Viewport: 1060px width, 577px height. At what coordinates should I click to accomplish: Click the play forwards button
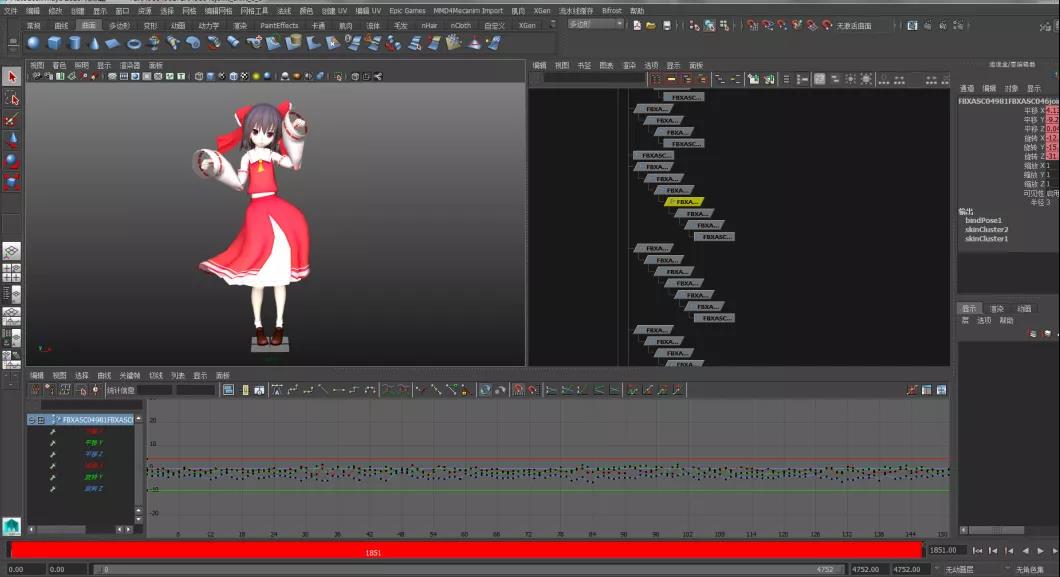(x=1041, y=551)
